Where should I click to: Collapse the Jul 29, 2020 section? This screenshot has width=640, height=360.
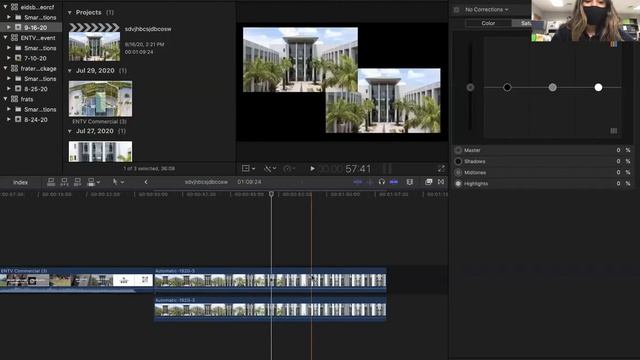click(x=70, y=71)
